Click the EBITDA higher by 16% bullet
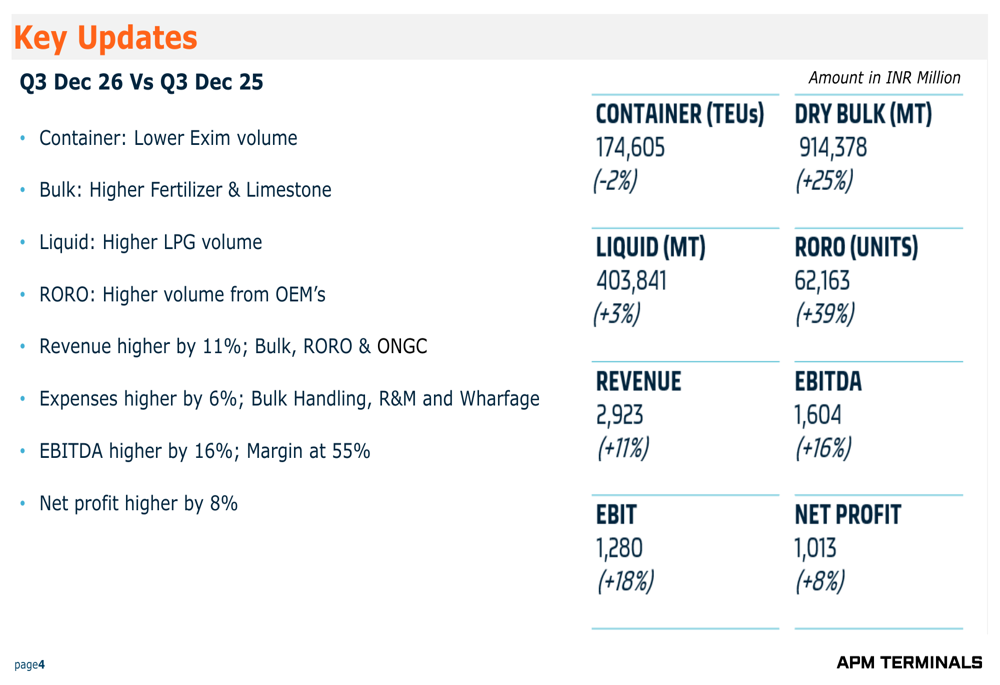 204,451
